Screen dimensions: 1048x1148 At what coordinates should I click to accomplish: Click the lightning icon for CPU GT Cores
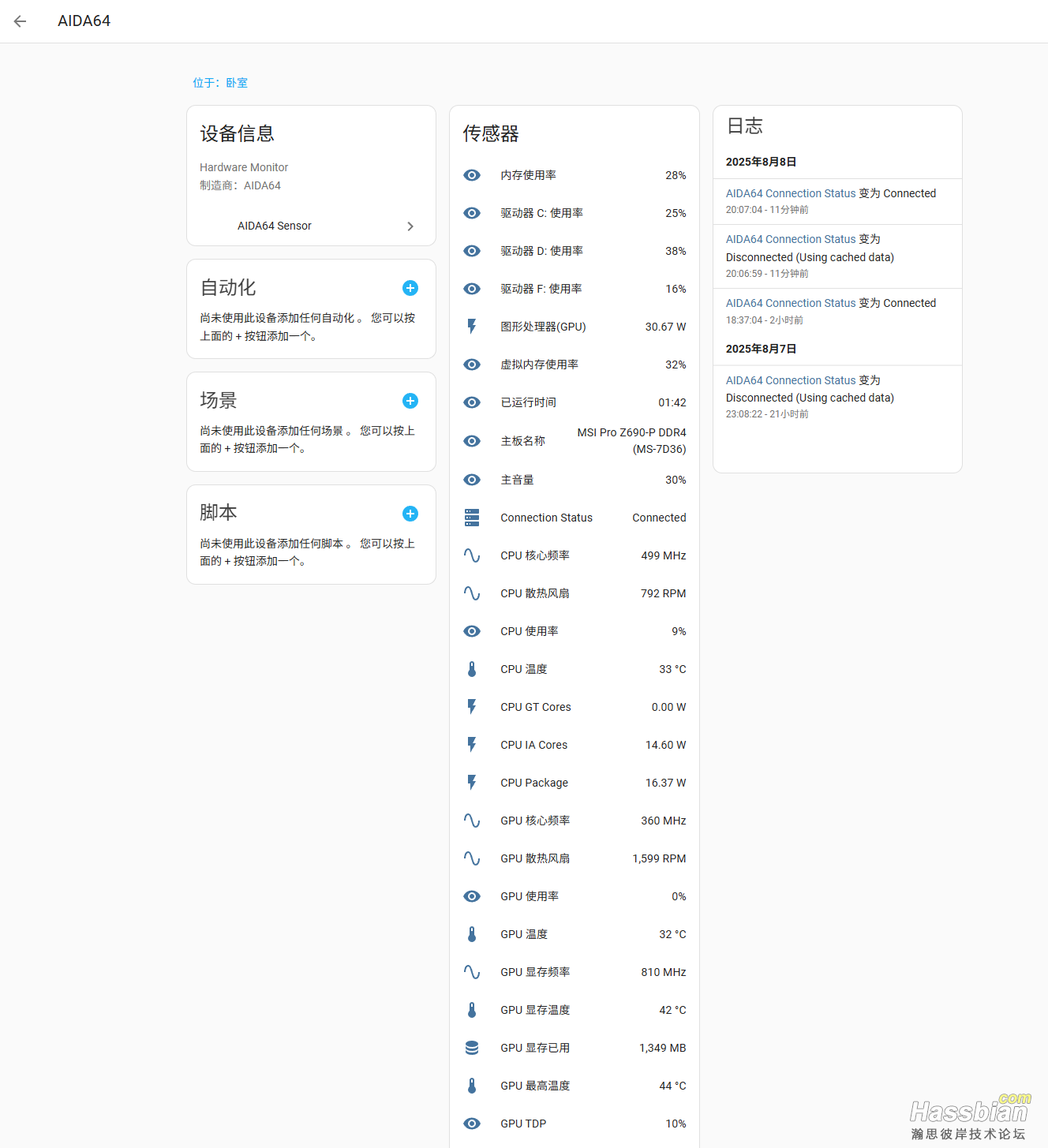[x=472, y=707]
